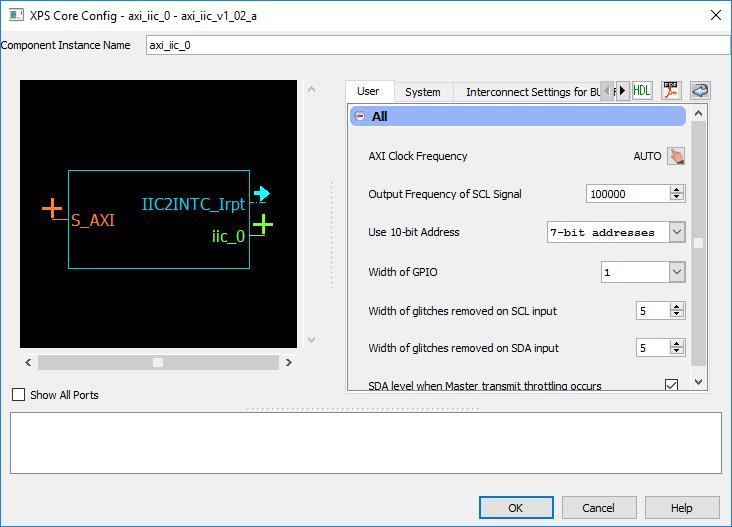Click the cyan IIC2INTC_Irpt arrow

(261, 193)
